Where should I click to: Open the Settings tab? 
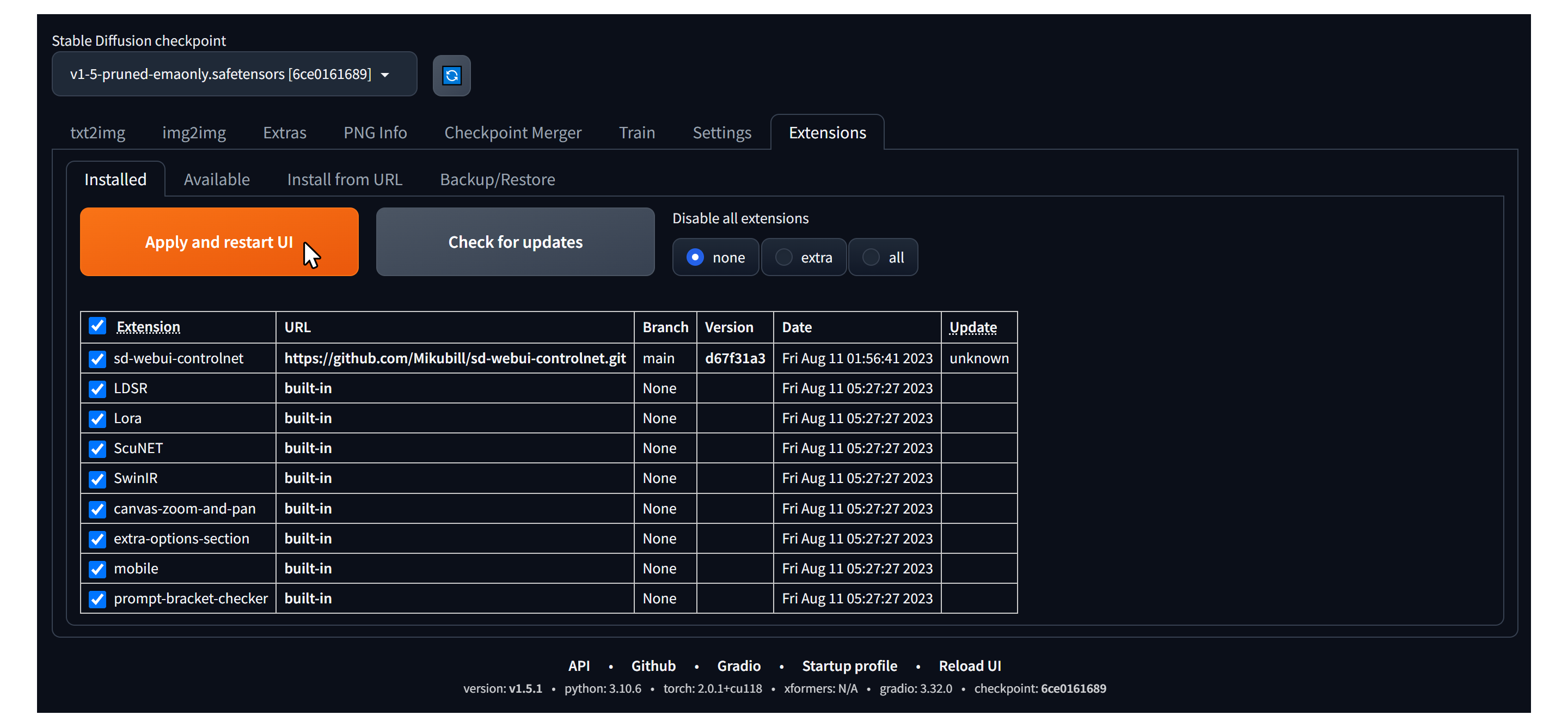[722, 132]
